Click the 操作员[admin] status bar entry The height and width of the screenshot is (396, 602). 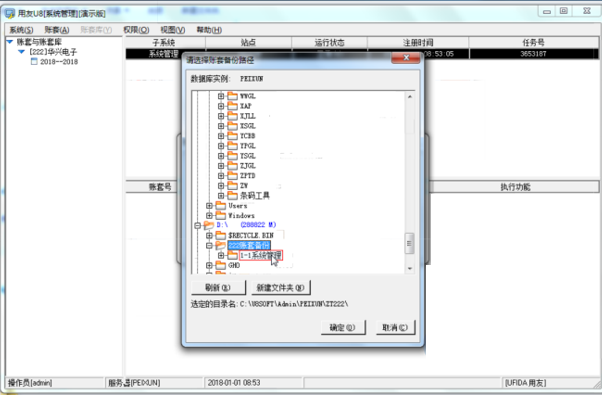[55, 383]
